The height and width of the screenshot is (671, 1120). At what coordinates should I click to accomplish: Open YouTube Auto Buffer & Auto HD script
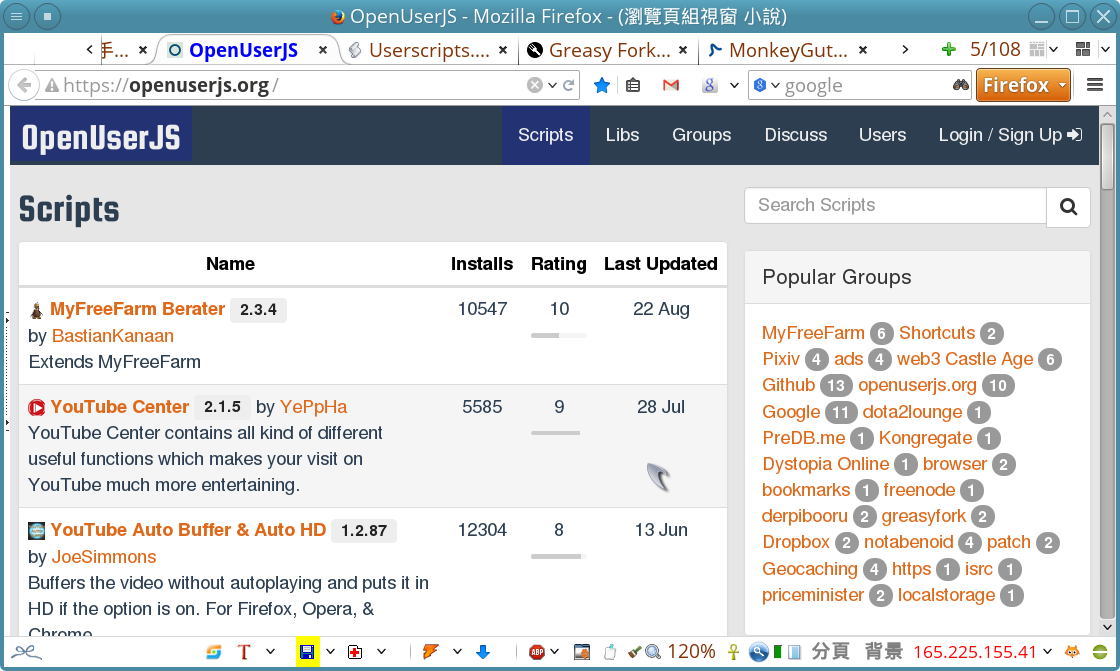click(188, 530)
